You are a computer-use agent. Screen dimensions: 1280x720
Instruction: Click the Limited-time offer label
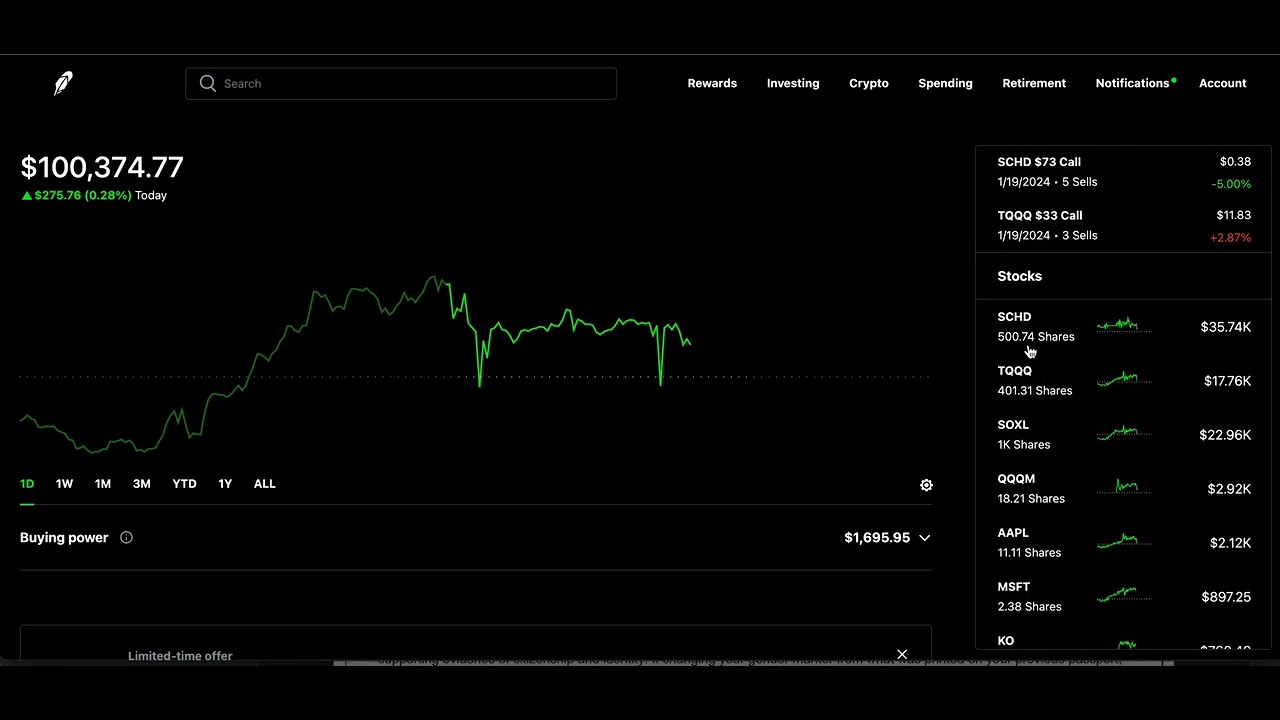180,656
